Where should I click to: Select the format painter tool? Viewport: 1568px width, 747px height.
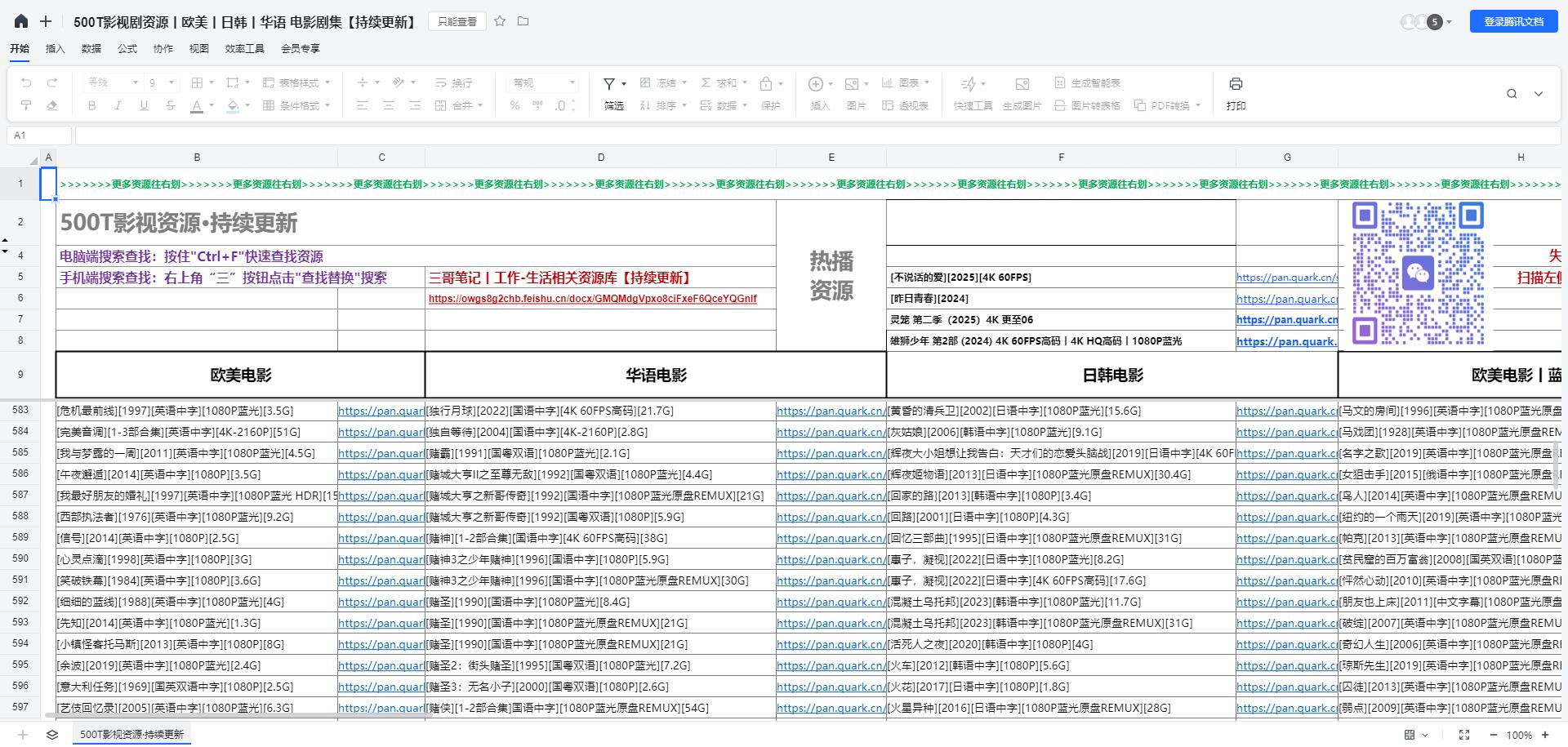[25, 105]
